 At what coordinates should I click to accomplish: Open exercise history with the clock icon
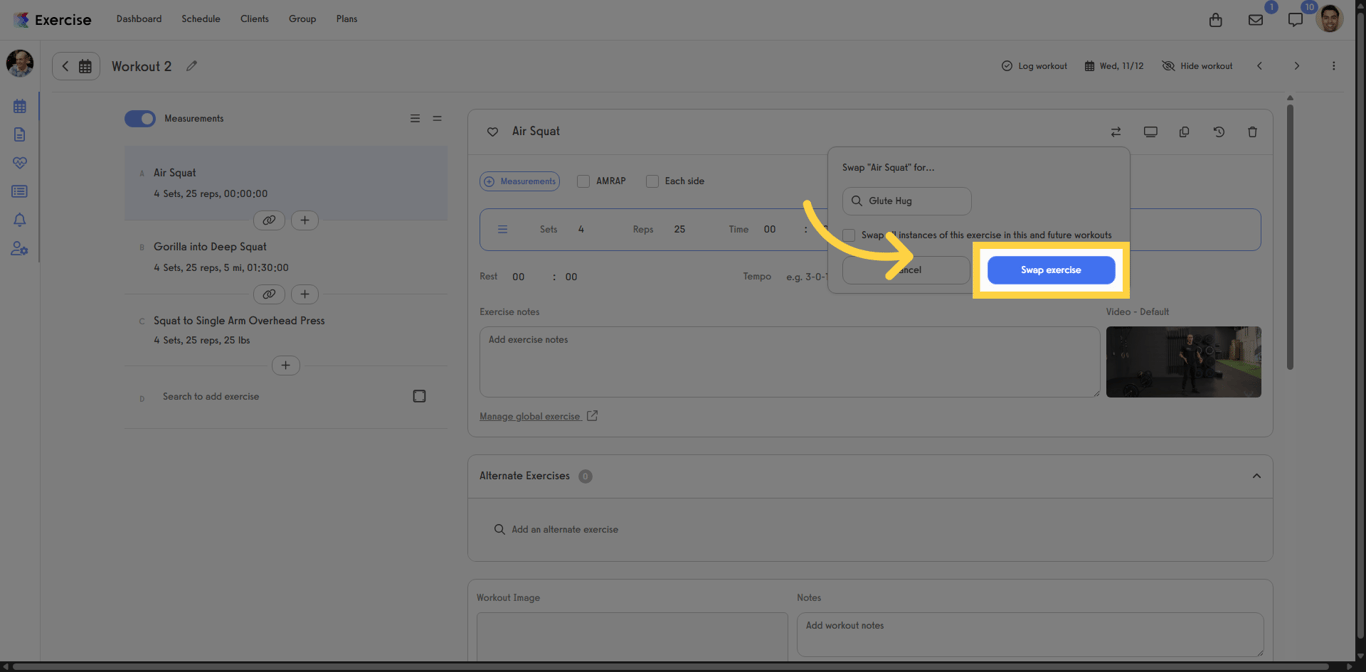click(1218, 131)
